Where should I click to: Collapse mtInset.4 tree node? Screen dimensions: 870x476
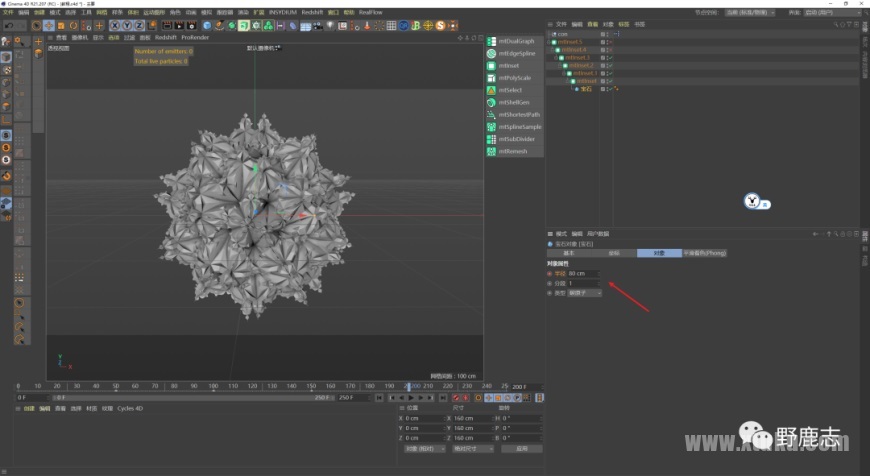tap(553, 49)
